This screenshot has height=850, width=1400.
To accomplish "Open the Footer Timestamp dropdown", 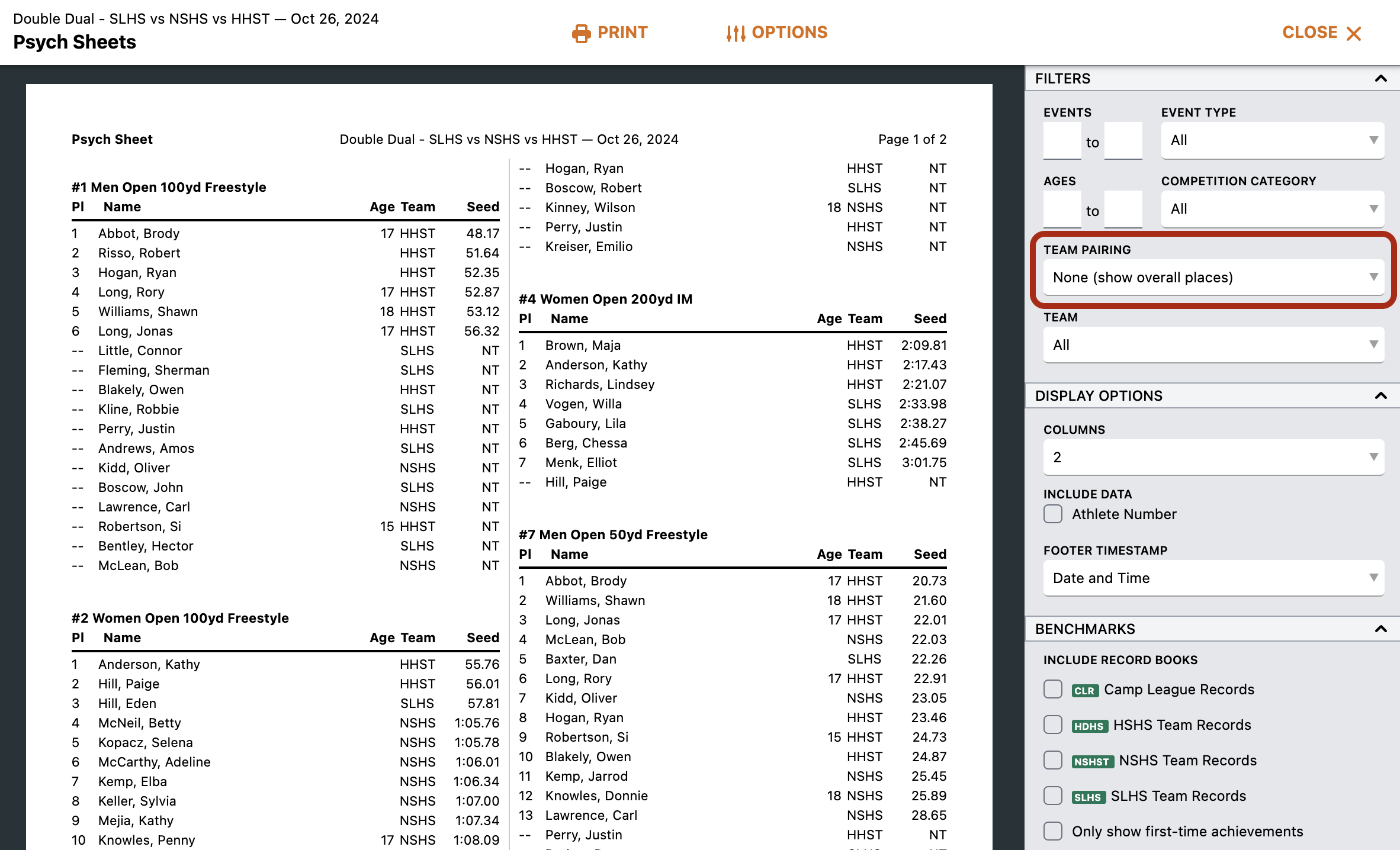I will (1213, 578).
